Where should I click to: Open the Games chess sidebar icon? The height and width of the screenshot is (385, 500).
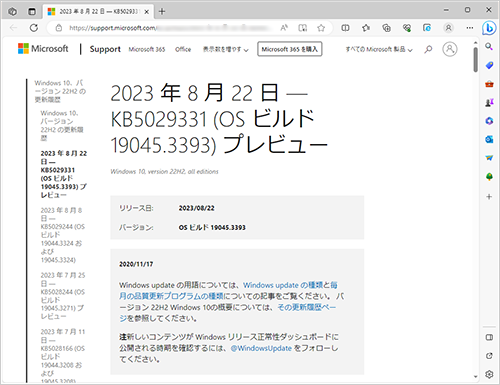tap(489, 103)
